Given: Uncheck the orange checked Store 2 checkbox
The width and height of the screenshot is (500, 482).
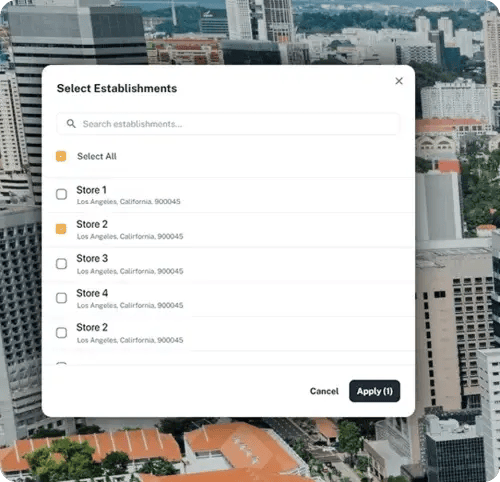Looking at the screenshot, I should (61, 229).
